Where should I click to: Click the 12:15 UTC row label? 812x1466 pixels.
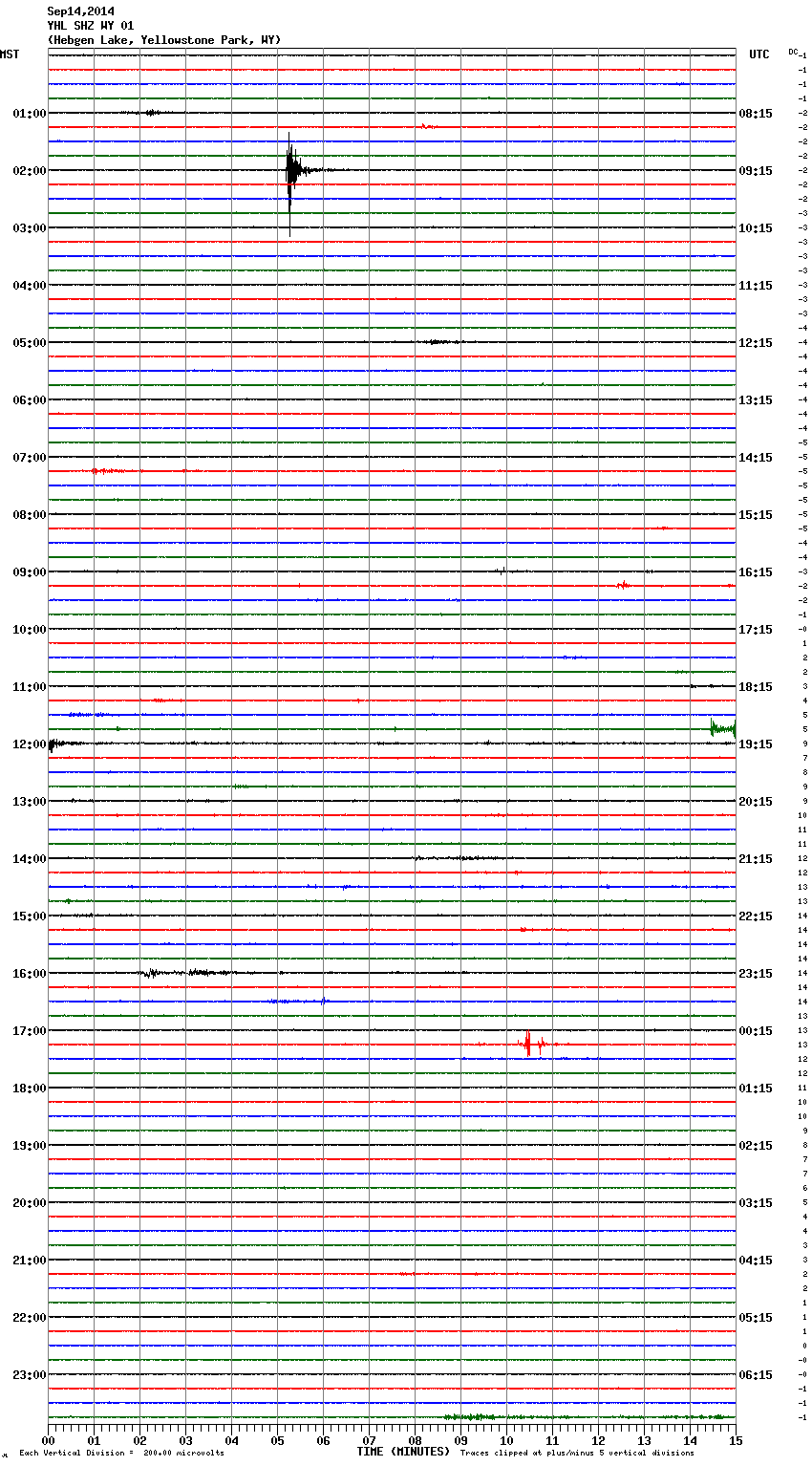click(x=756, y=343)
